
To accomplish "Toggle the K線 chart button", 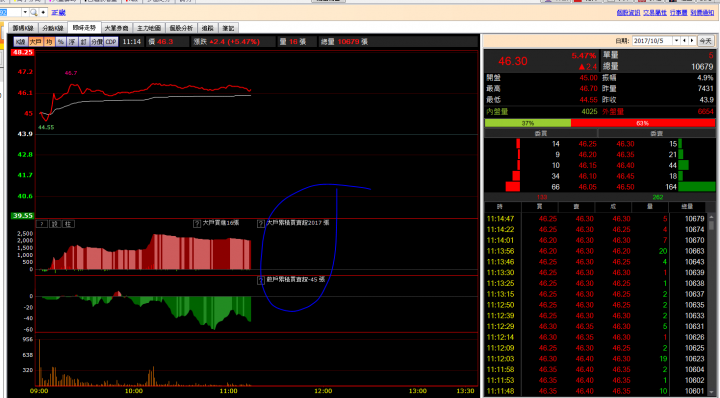I will pyautogui.click(x=21, y=42).
